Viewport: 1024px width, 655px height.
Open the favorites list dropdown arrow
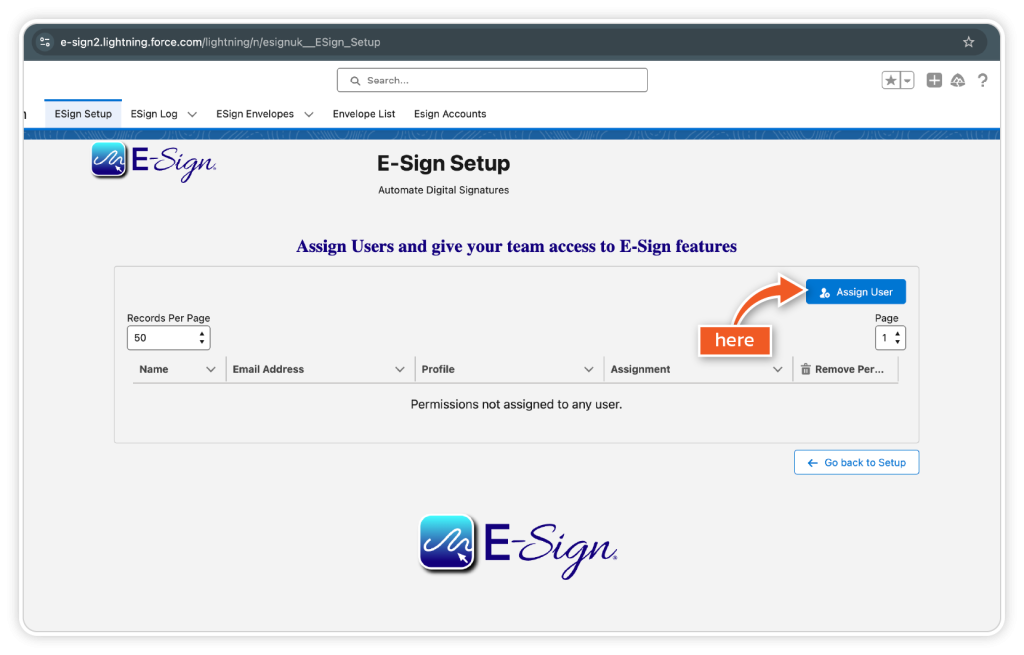click(907, 81)
